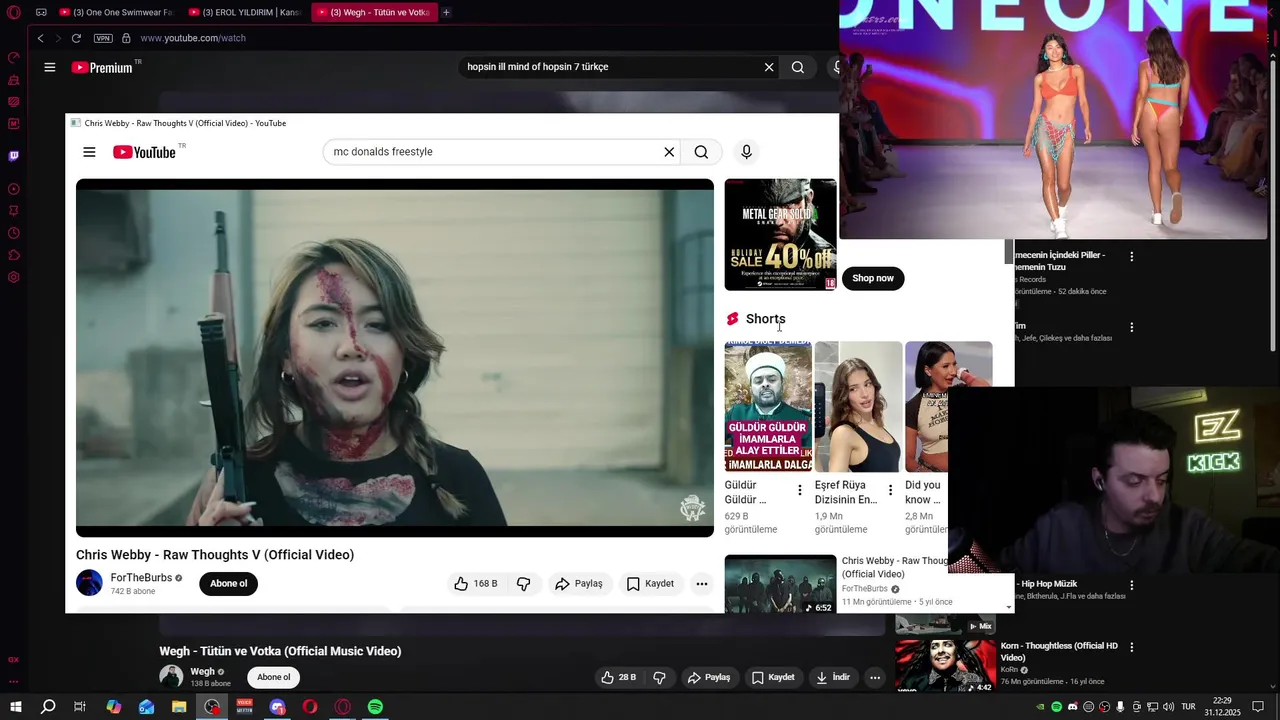1280x720 pixels.
Task: Clear the hopsin search text
Action: 769,67
